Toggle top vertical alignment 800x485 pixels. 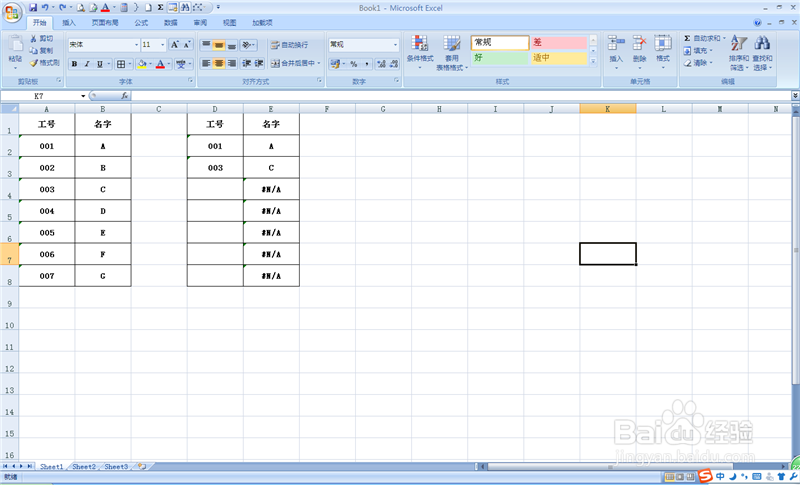pyautogui.click(x=206, y=45)
